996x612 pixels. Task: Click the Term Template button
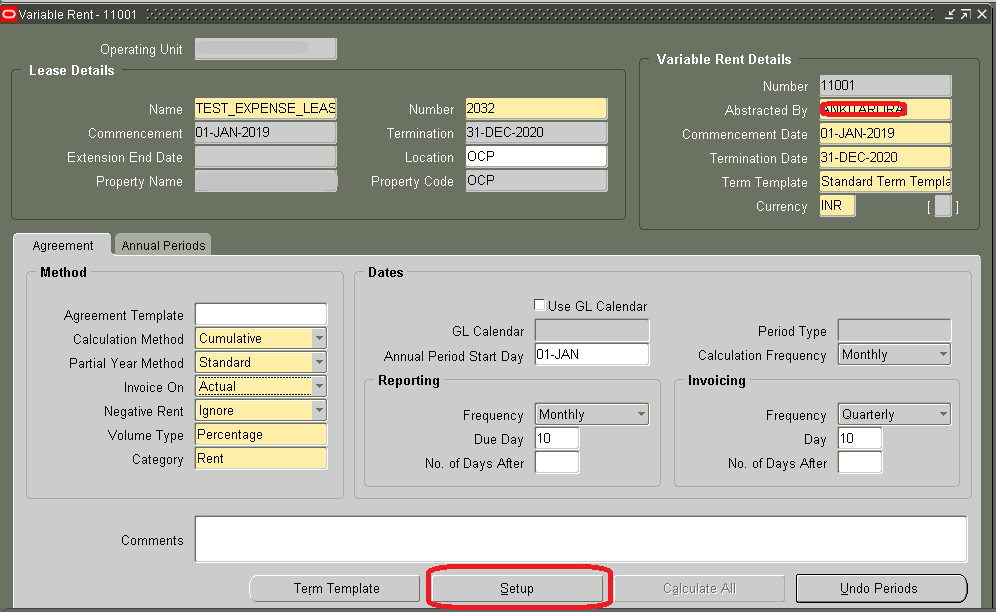pos(334,588)
